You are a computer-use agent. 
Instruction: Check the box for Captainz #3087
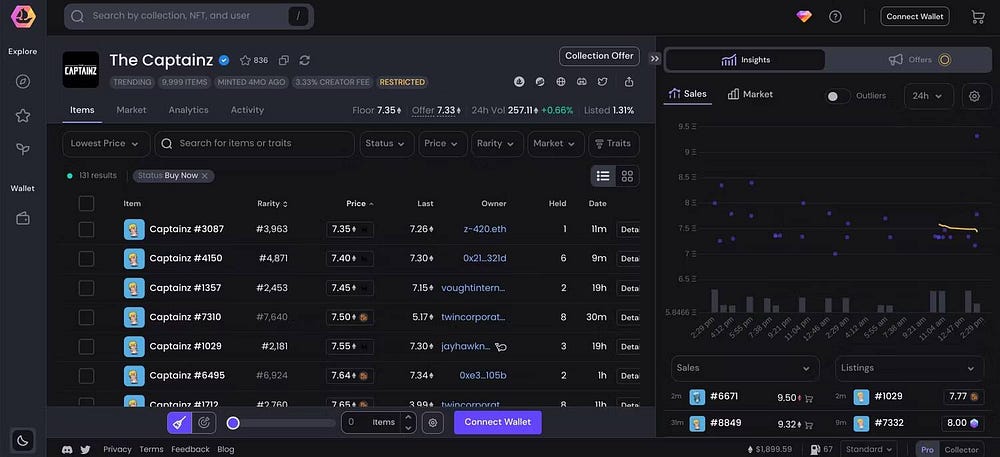pyautogui.click(x=86, y=229)
